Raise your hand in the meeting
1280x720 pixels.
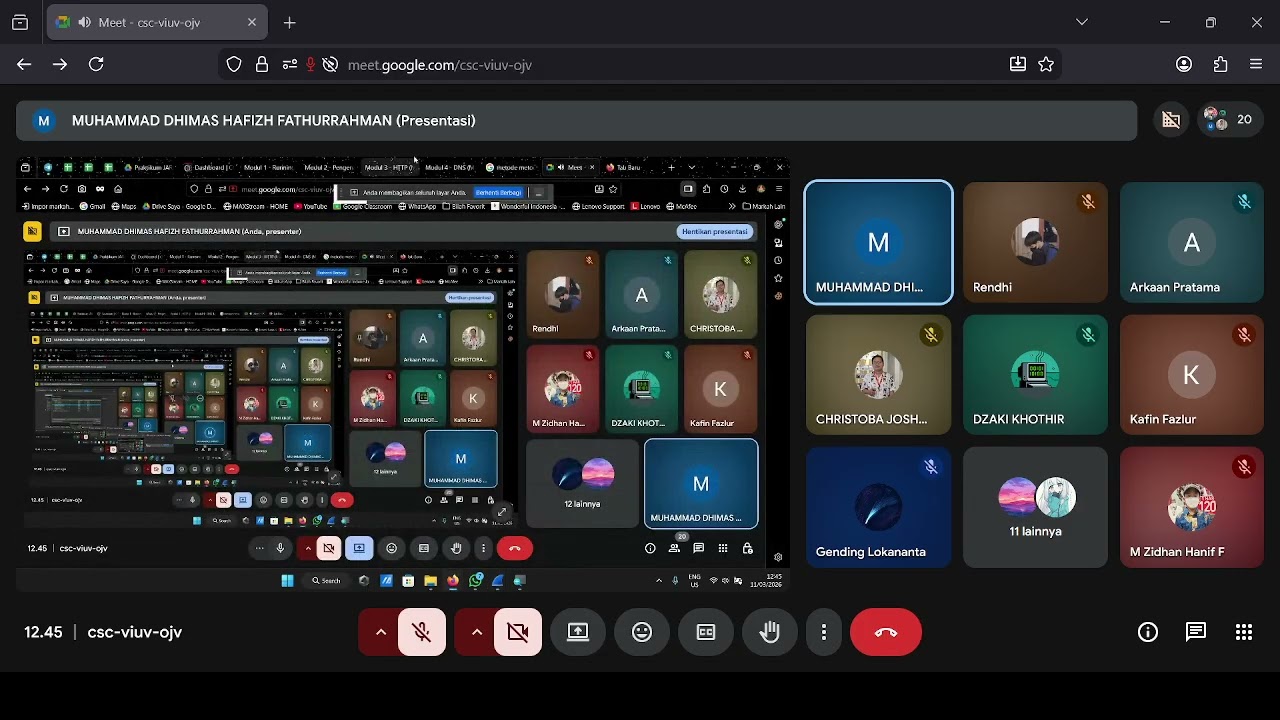click(770, 632)
